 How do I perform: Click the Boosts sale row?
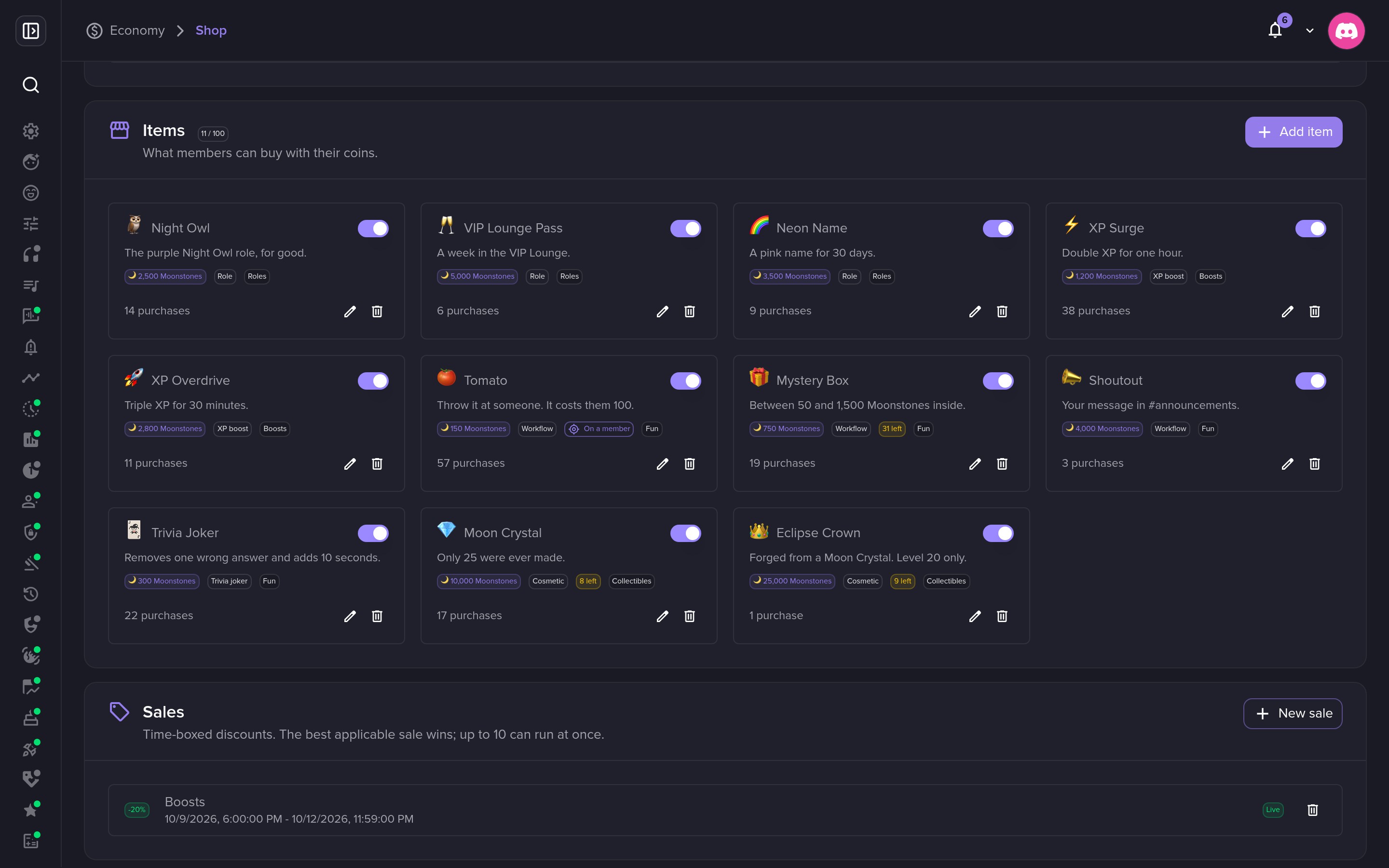coord(725,810)
